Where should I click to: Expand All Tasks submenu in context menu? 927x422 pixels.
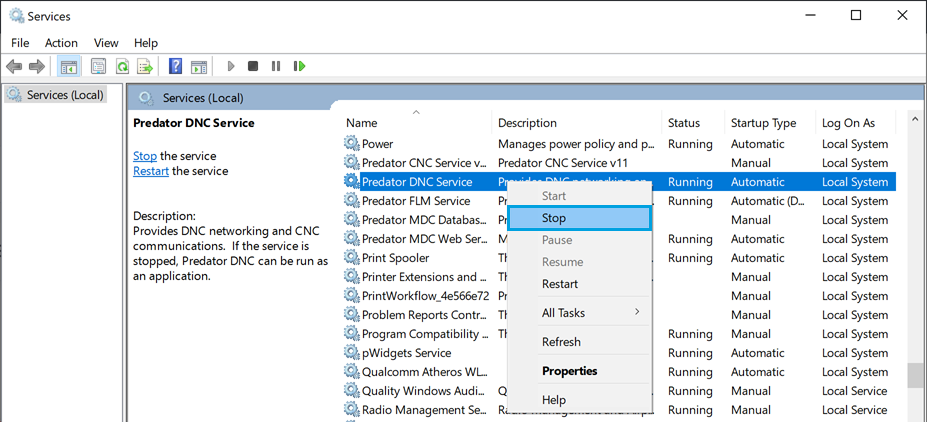point(579,313)
